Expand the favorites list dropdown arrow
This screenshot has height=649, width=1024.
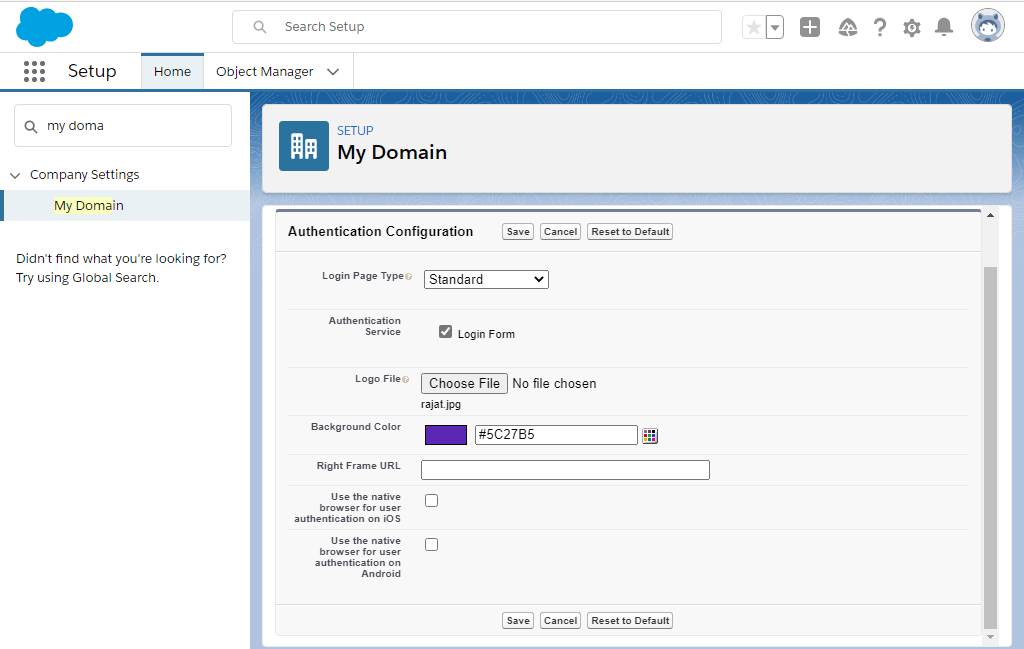775,27
